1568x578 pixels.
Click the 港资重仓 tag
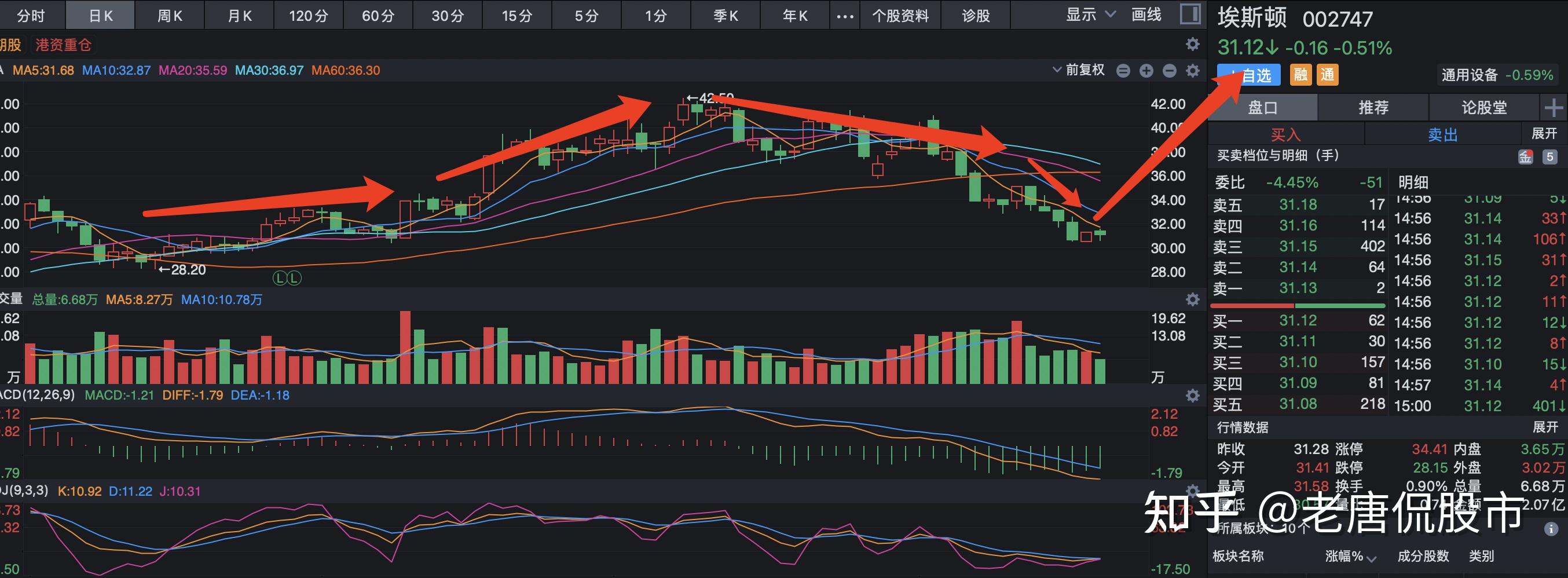pos(63,45)
